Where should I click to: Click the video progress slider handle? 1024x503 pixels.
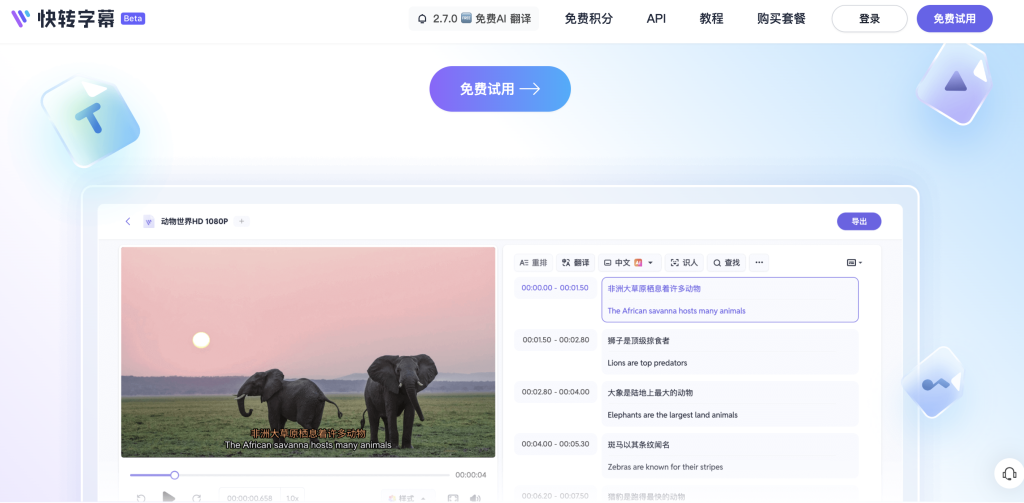pyautogui.click(x=174, y=475)
